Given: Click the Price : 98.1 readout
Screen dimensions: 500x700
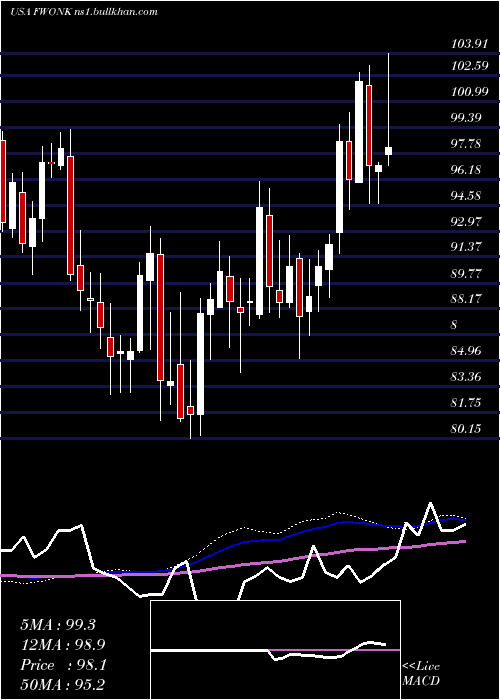Looking at the screenshot, I should pos(63,665).
